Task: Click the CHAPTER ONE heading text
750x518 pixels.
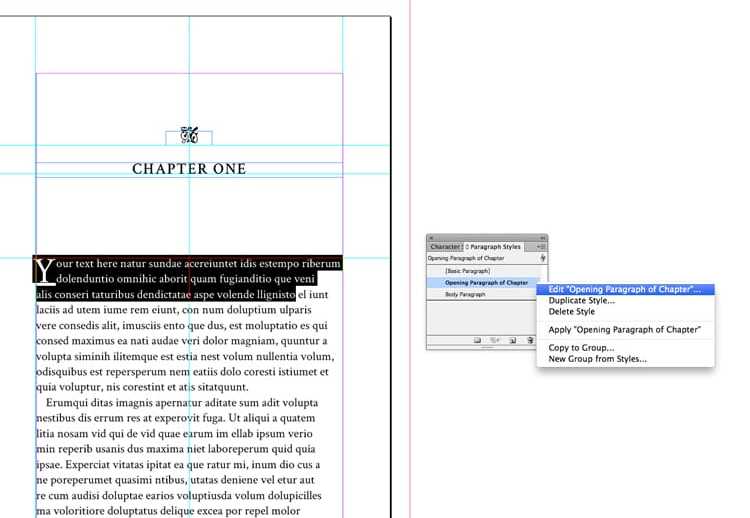Action: click(189, 169)
